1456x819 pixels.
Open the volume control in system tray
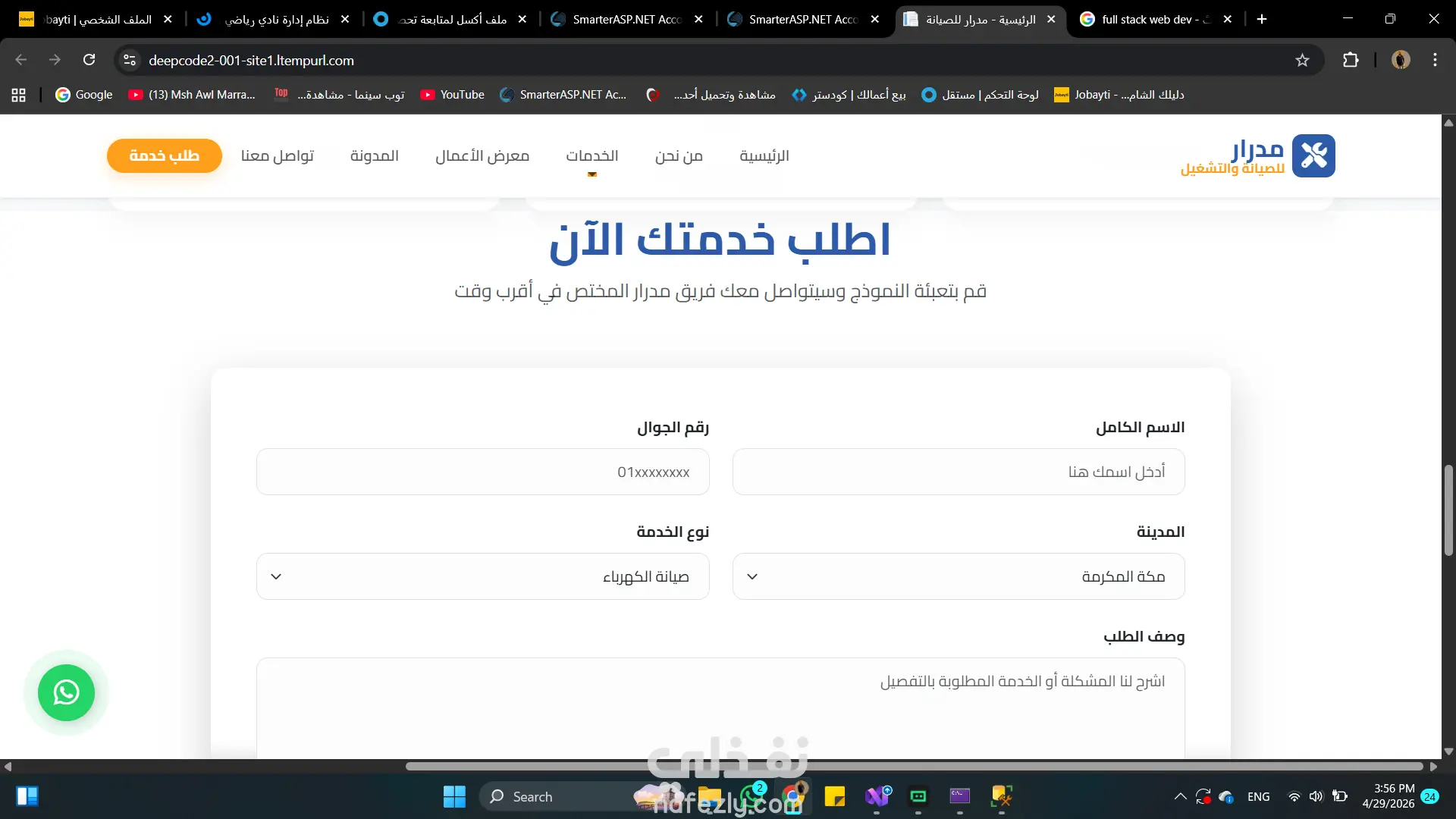(1316, 797)
